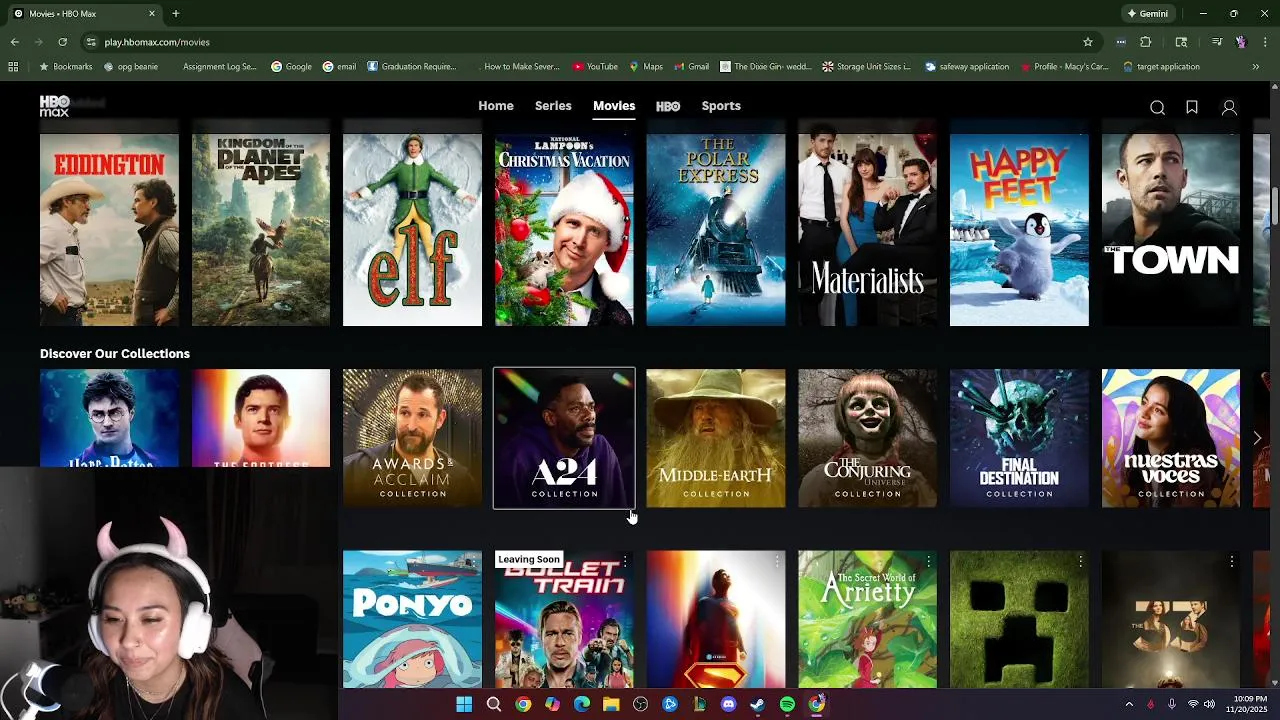Open Eddington movie poster
The width and height of the screenshot is (1280, 720).
coord(109,230)
